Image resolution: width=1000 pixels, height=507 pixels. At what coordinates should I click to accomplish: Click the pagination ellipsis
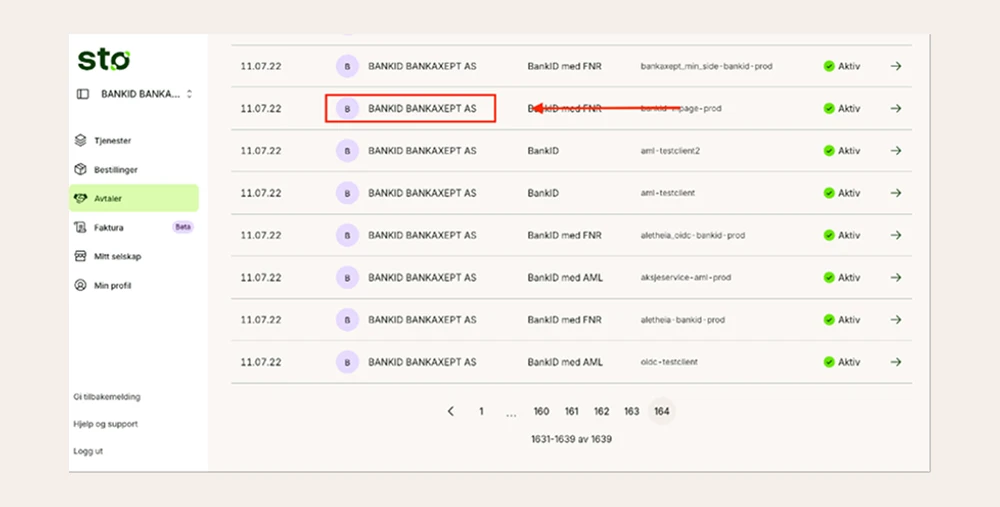coord(511,413)
